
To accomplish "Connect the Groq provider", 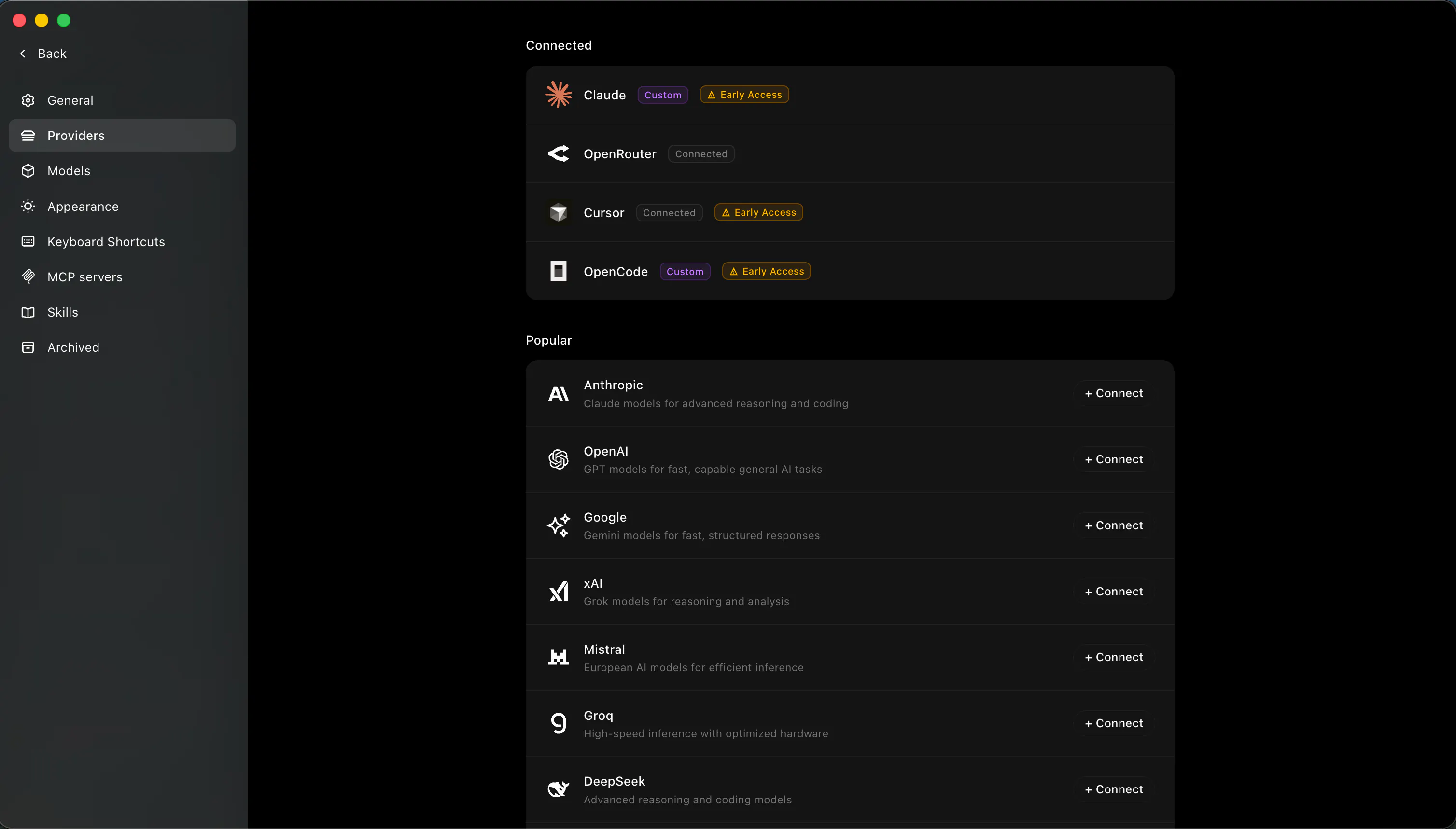I will 1114,723.
